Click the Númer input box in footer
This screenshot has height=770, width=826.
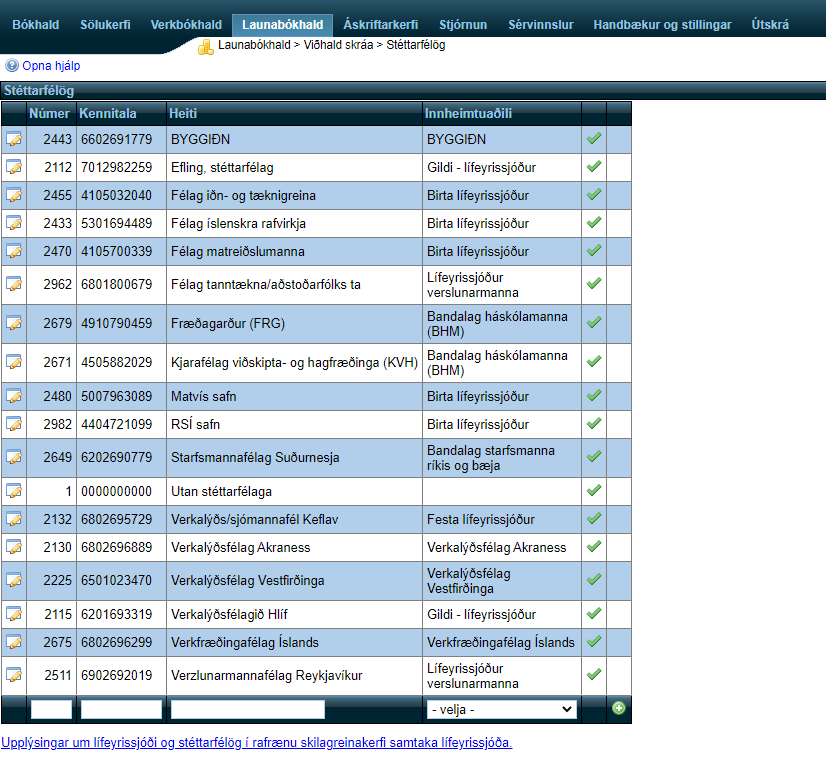point(51,709)
